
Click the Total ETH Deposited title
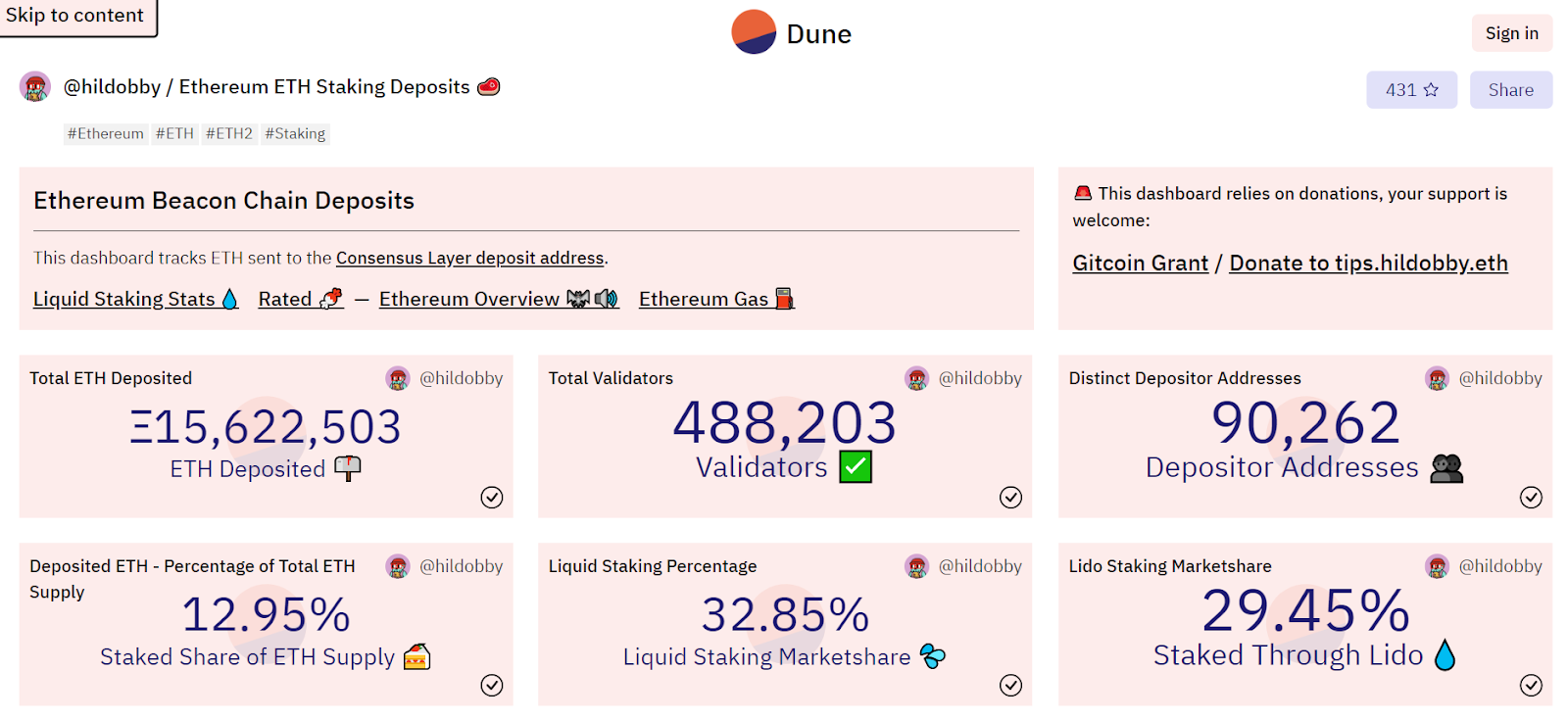tap(111, 379)
